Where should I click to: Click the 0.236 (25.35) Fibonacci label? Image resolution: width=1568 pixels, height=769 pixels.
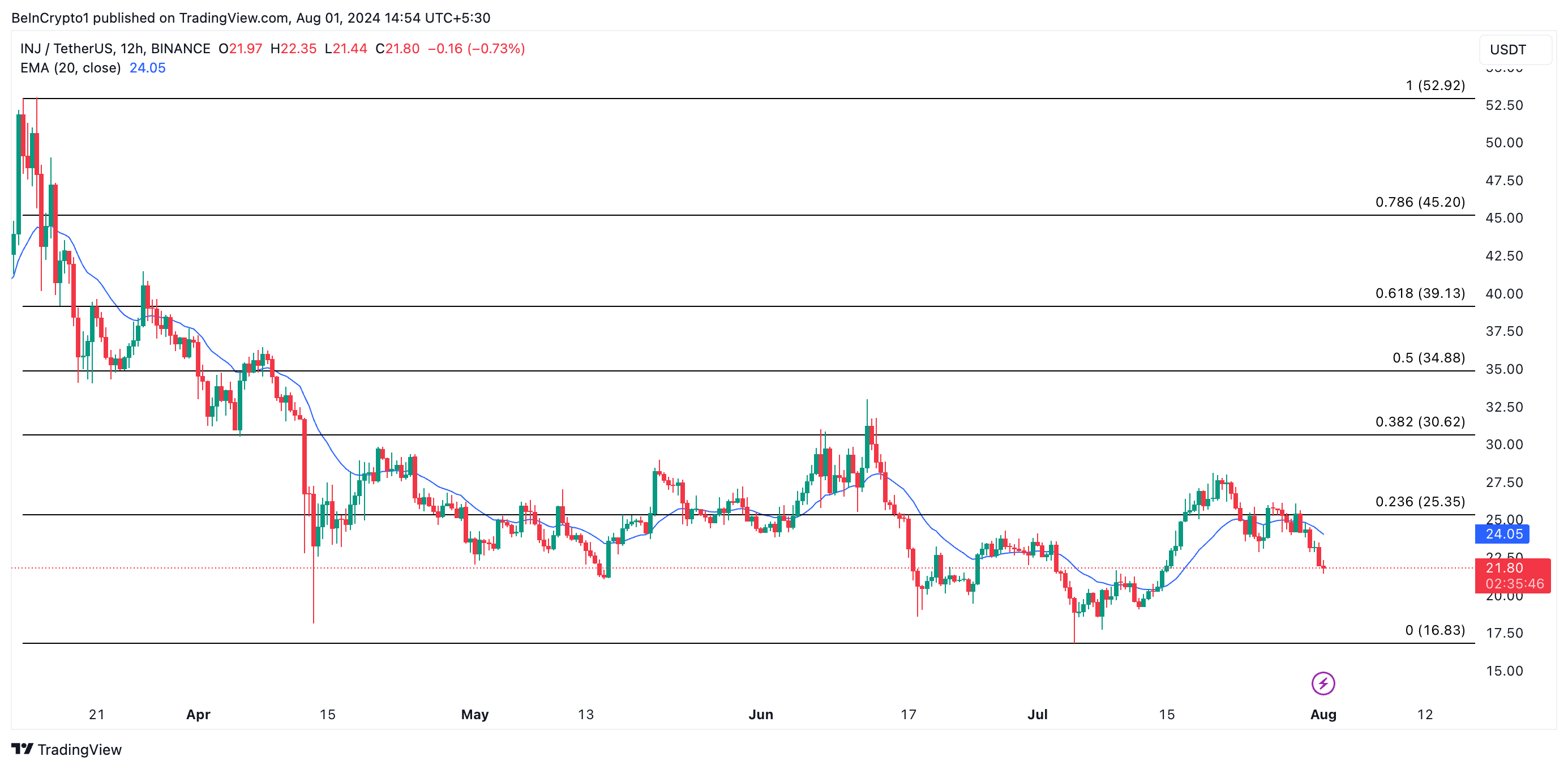pos(1420,502)
